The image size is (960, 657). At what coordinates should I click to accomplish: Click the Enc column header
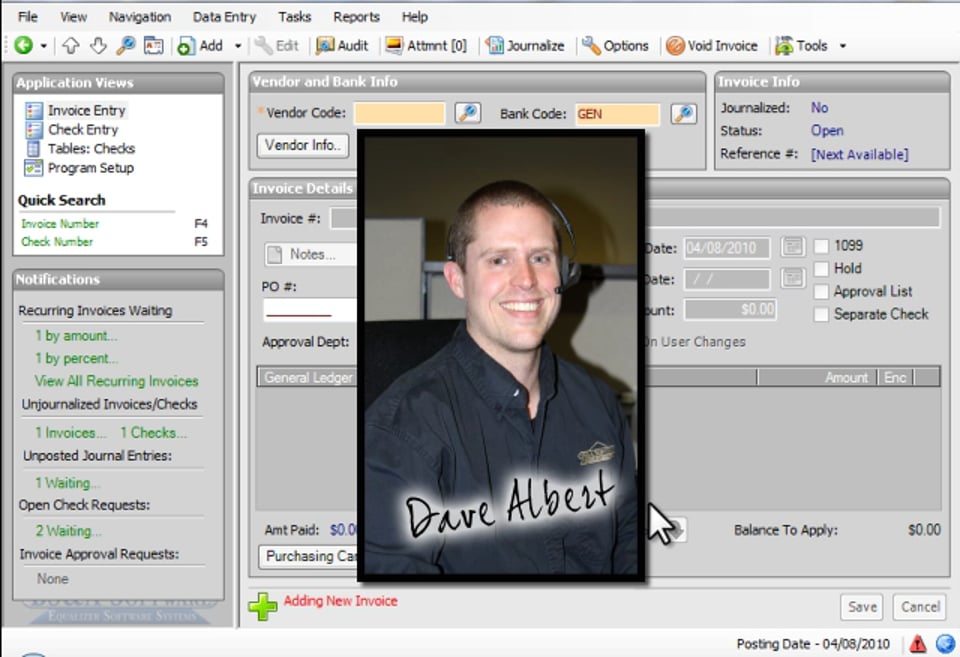895,377
